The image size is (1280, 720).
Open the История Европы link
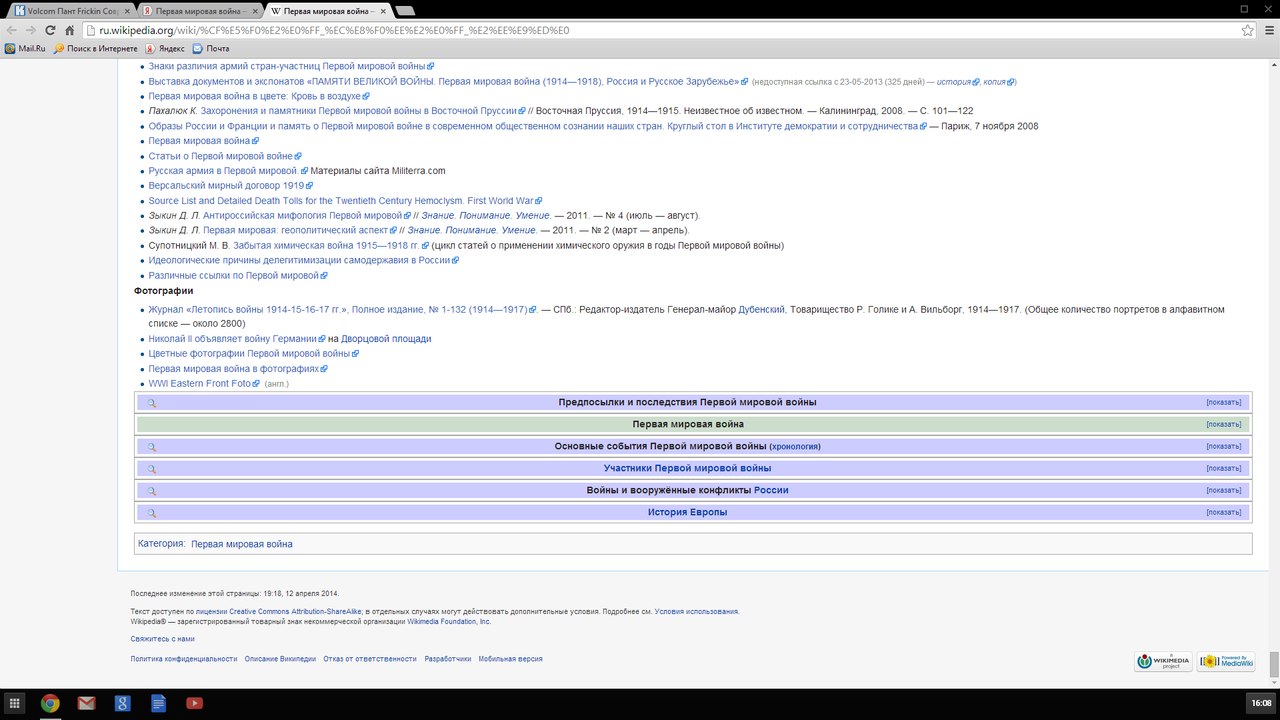687,513
